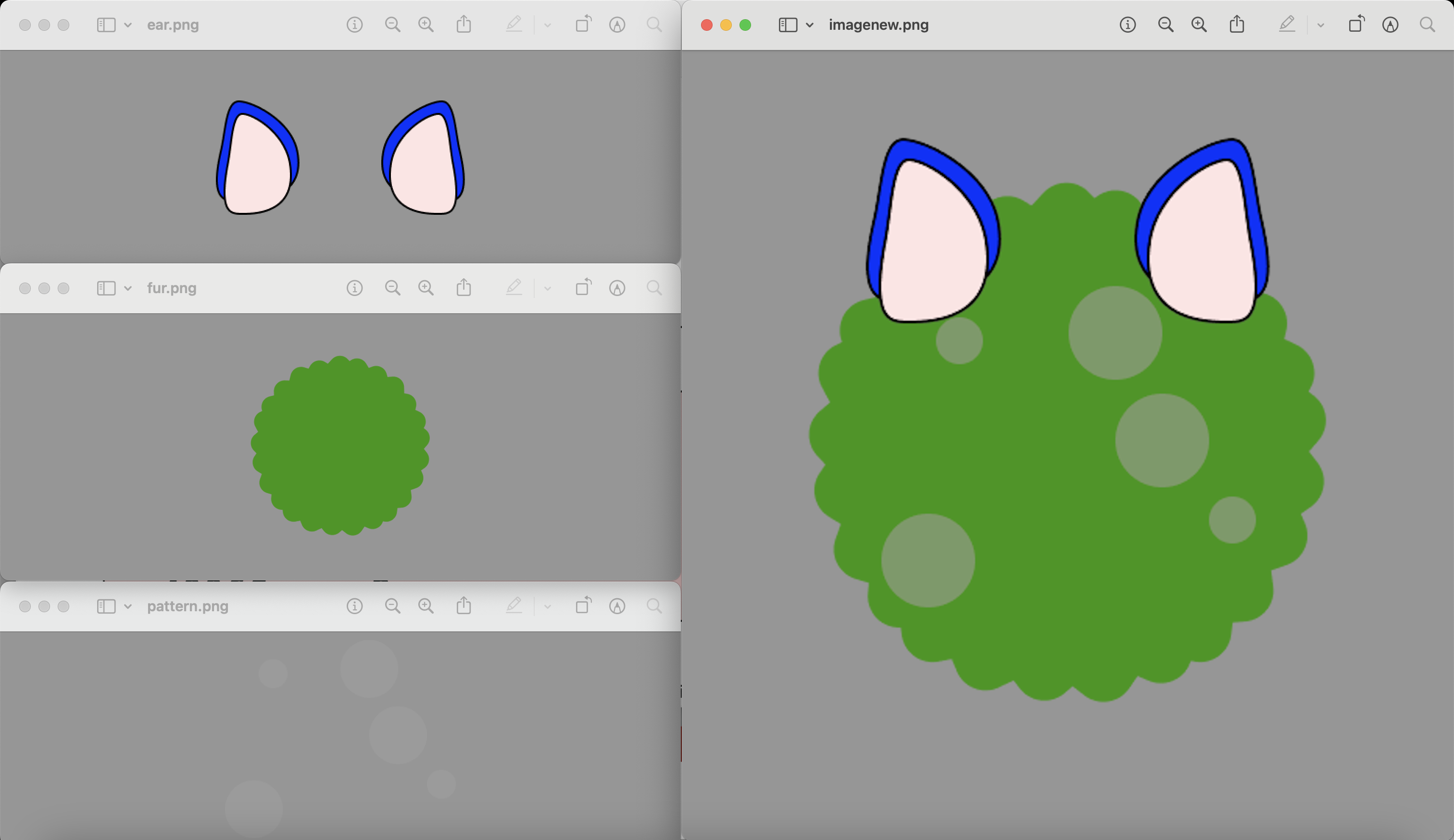Expand highlight options chevron in imagenew.png window

point(1321,25)
